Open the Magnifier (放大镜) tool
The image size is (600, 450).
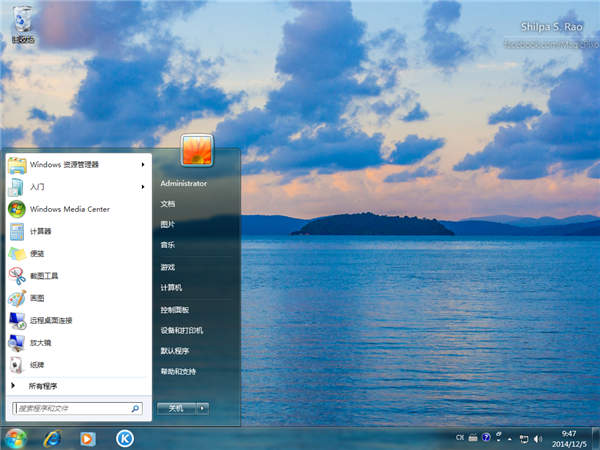pos(40,342)
